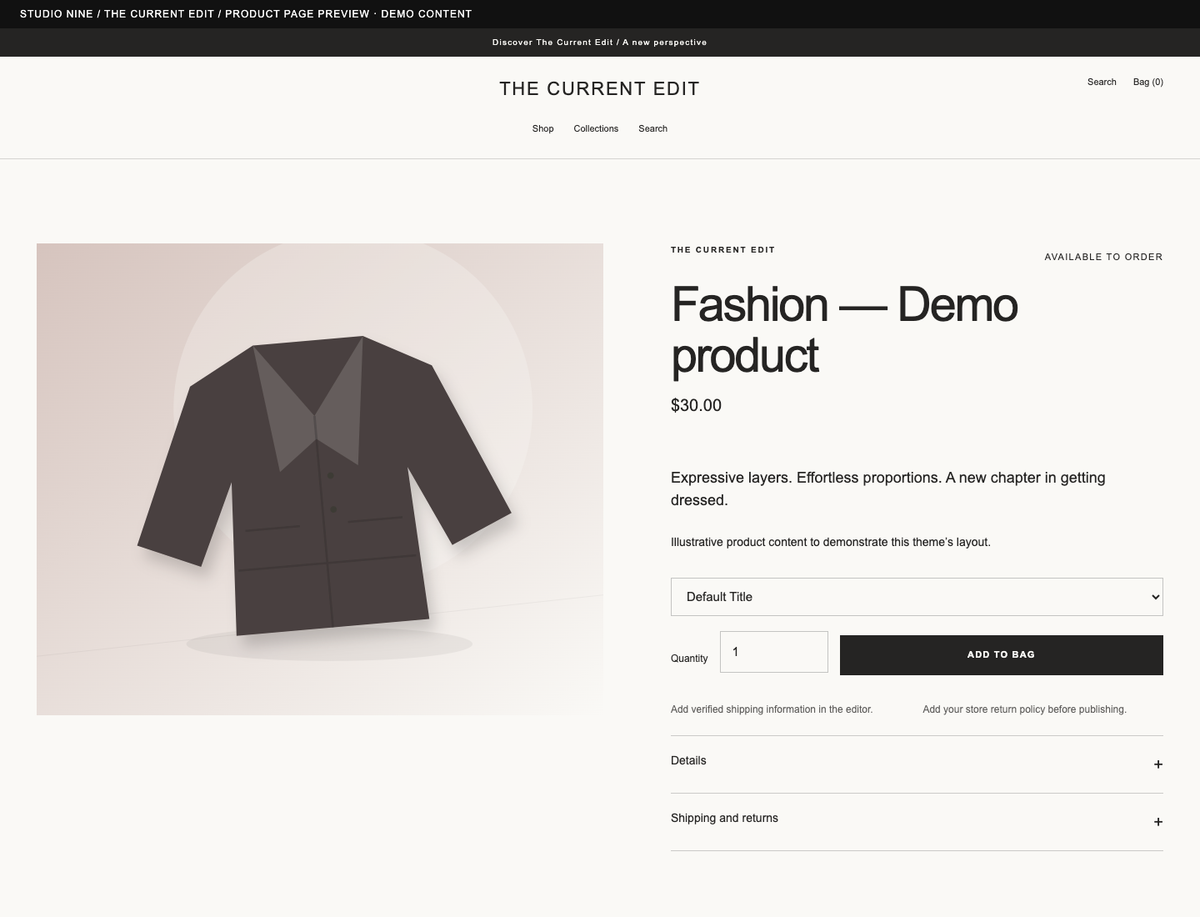
Task: Click the store return policy note
Action: tap(1025, 710)
